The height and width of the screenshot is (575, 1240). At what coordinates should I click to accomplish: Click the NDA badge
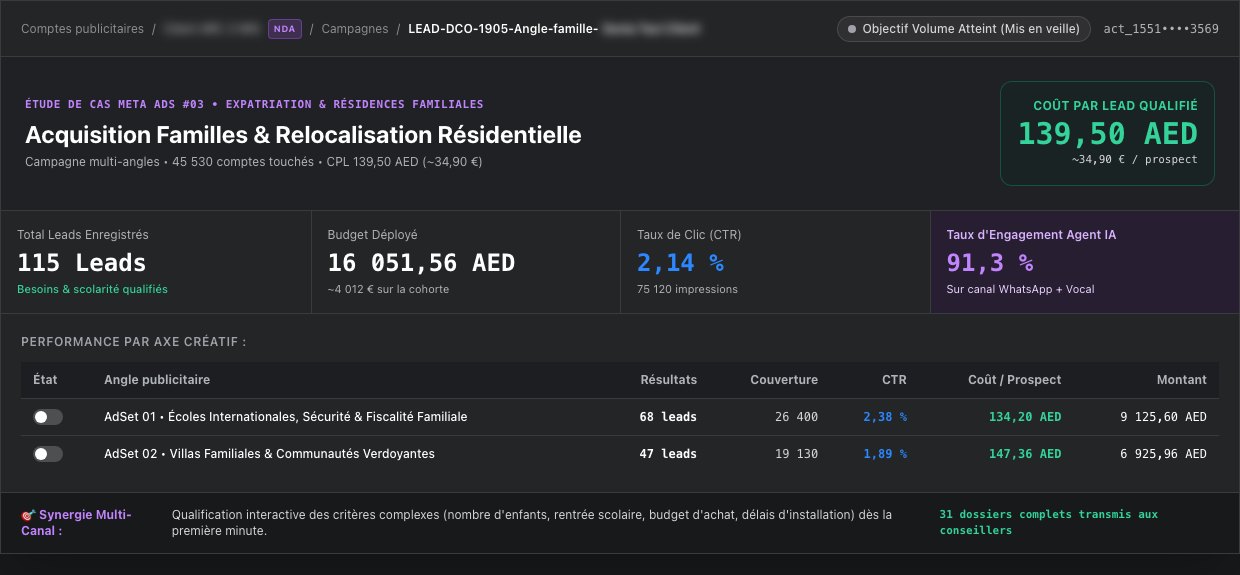(285, 29)
